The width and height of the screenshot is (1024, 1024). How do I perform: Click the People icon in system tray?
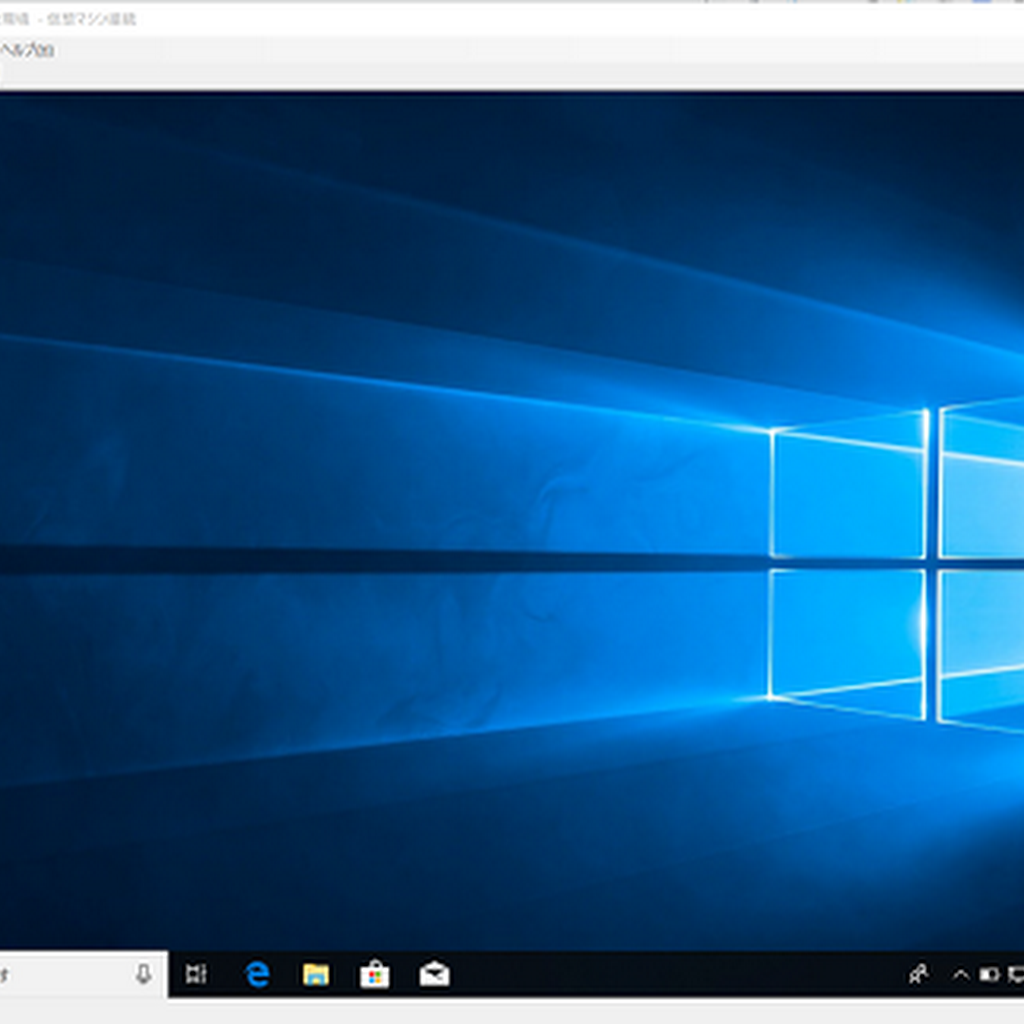click(x=919, y=974)
